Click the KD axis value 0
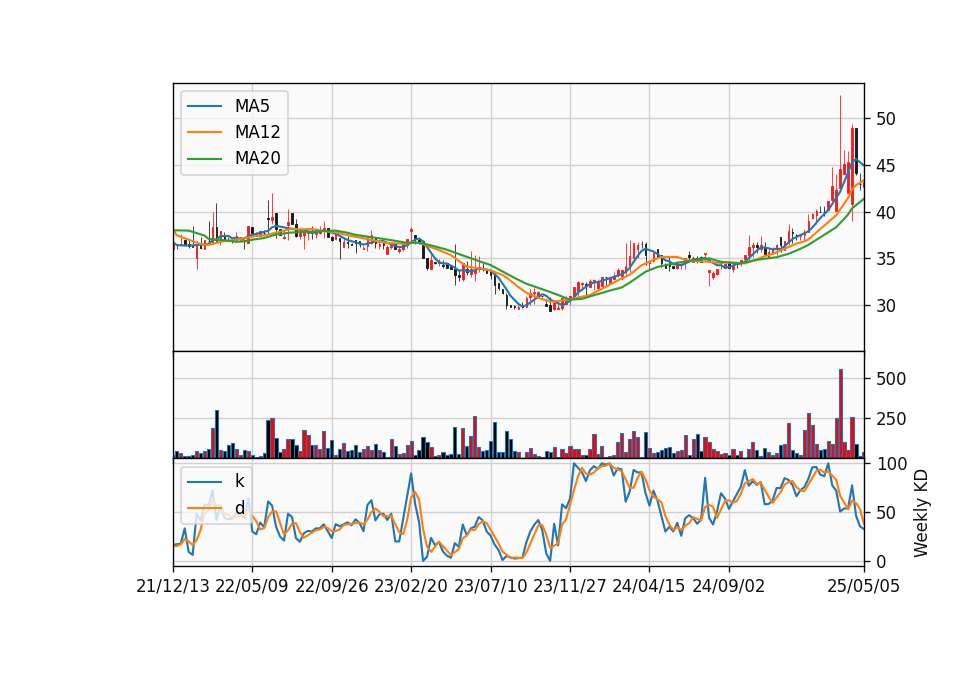Image resolution: width=960 pixels, height=690 pixels. pyautogui.click(x=881, y=561)
